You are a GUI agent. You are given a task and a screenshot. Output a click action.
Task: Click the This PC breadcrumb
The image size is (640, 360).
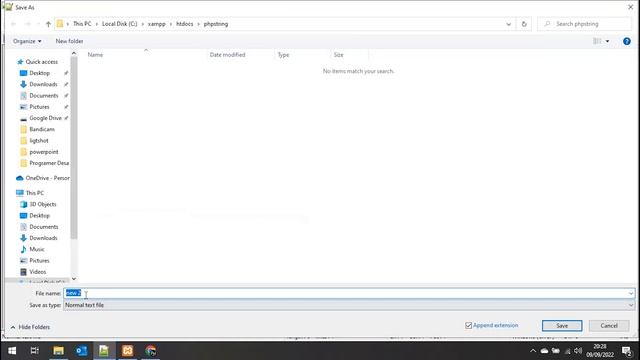click(x=82, y=24)
